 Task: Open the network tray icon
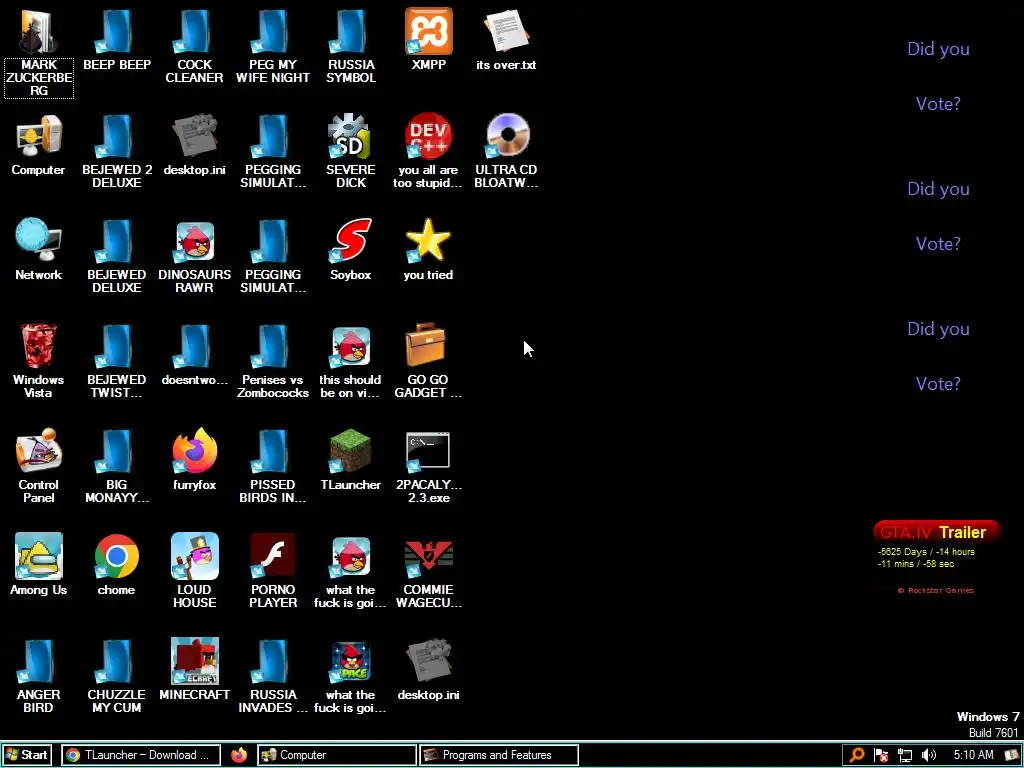click(904, 755)
